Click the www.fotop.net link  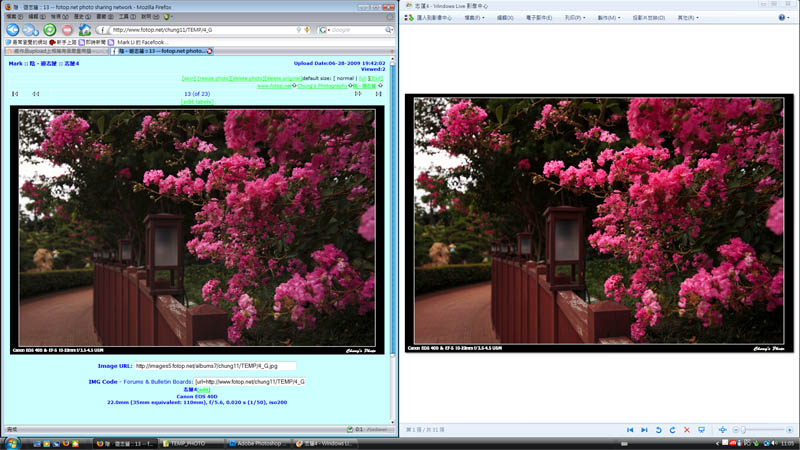[x=274, y=86]
